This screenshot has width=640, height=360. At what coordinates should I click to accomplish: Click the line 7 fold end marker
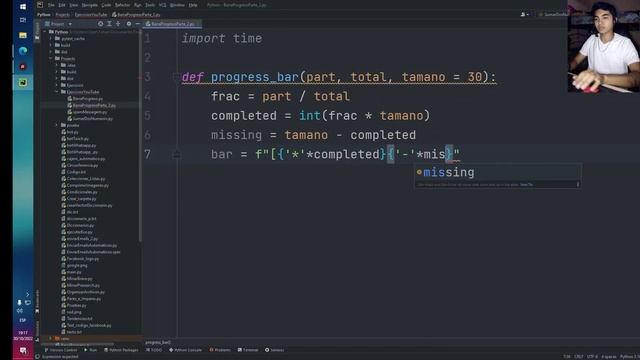click(x=176, y=154)
